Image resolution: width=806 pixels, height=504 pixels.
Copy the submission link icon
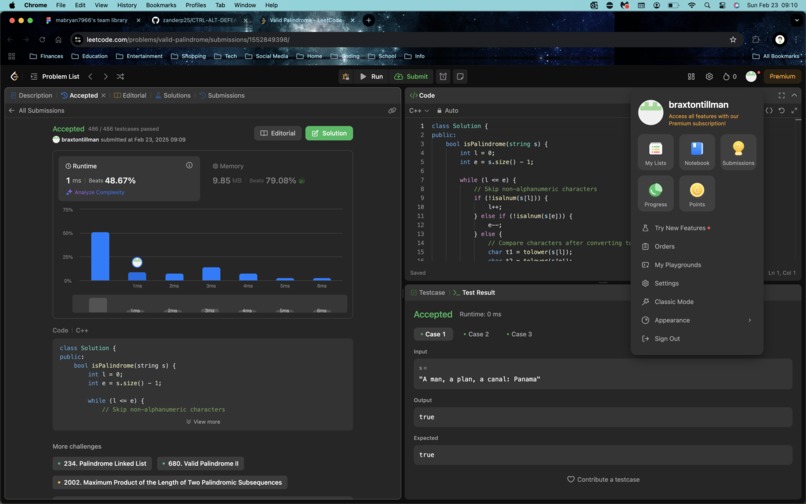tap(392, 111)
